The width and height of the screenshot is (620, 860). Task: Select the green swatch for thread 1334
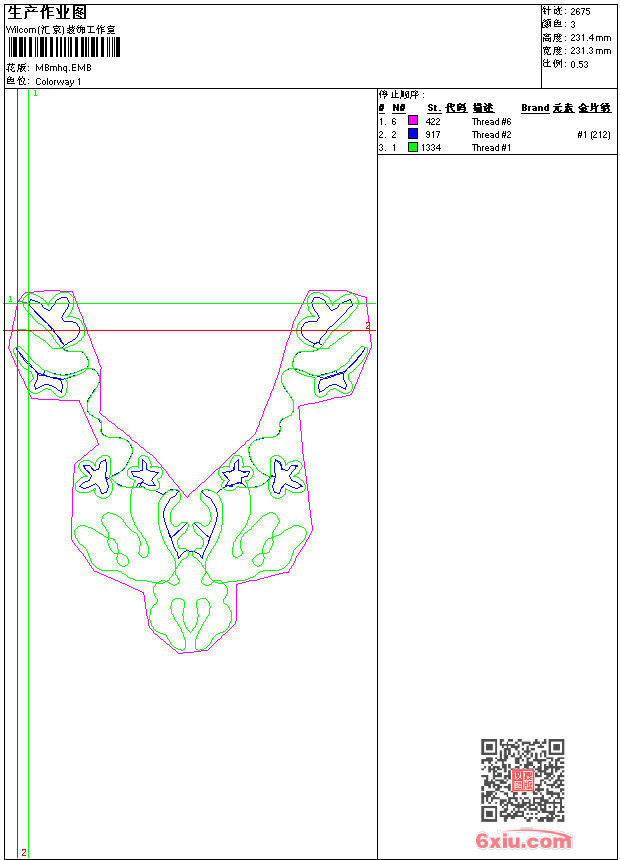point(413,147)
